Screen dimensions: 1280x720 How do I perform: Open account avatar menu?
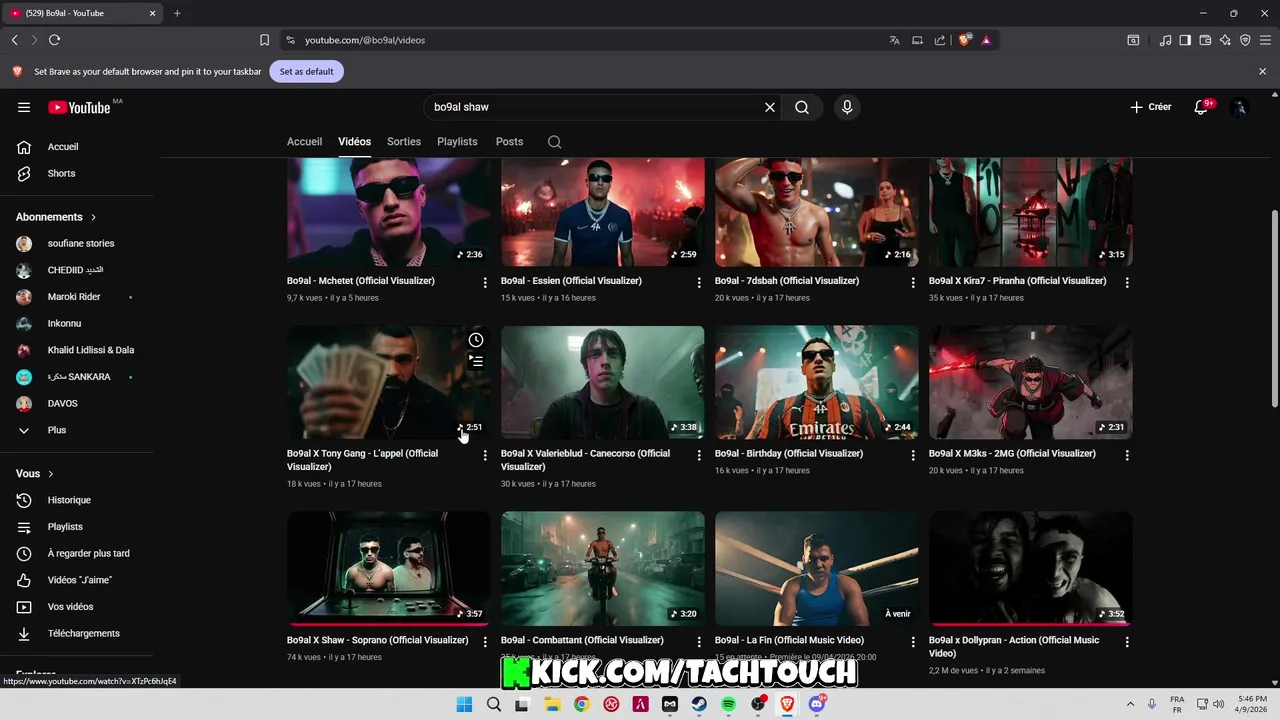[x=1240, y=107]
